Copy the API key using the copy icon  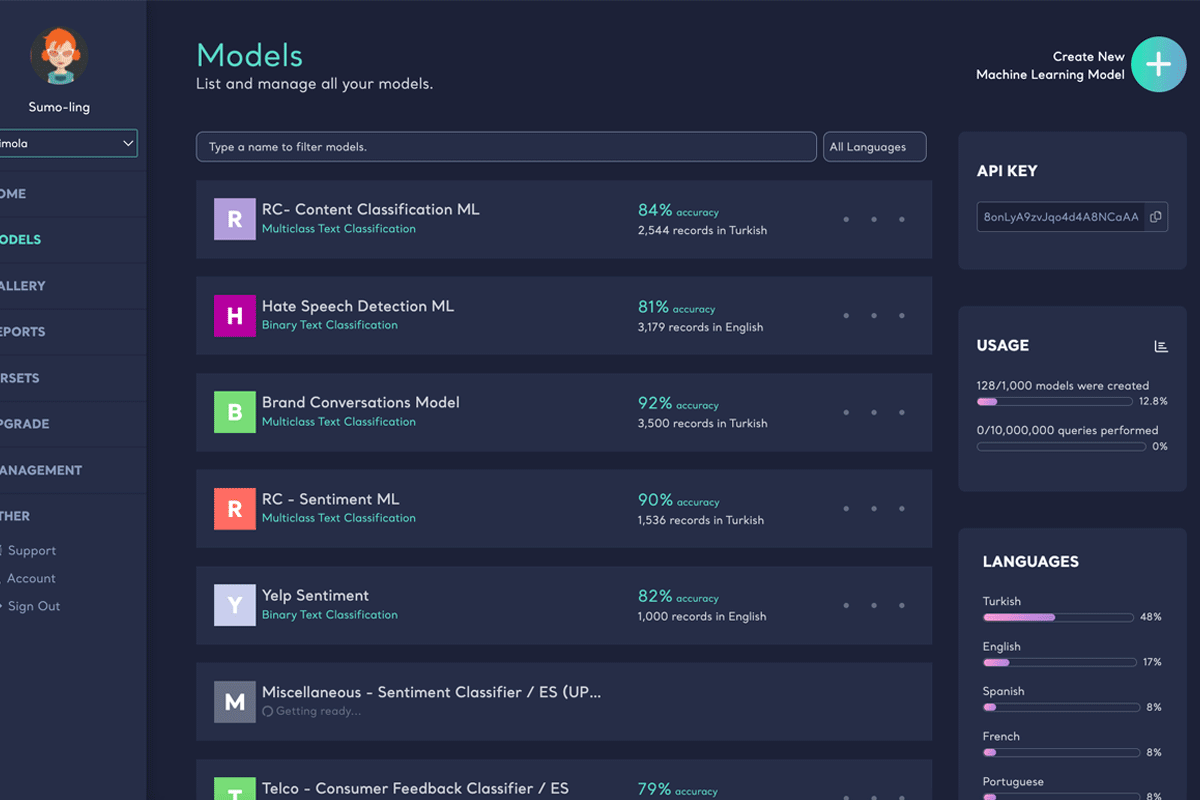click(1155, 216)
